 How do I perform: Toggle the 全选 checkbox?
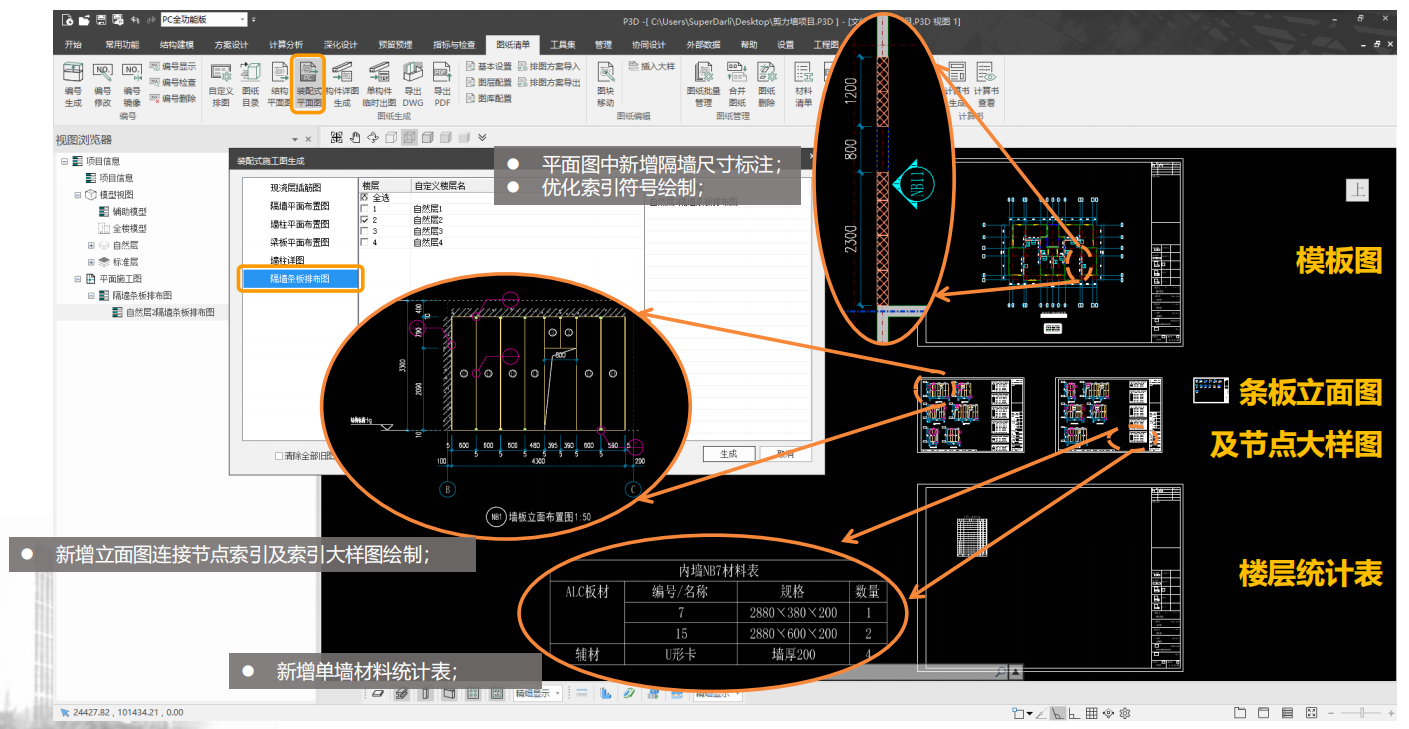coord(364,198)
